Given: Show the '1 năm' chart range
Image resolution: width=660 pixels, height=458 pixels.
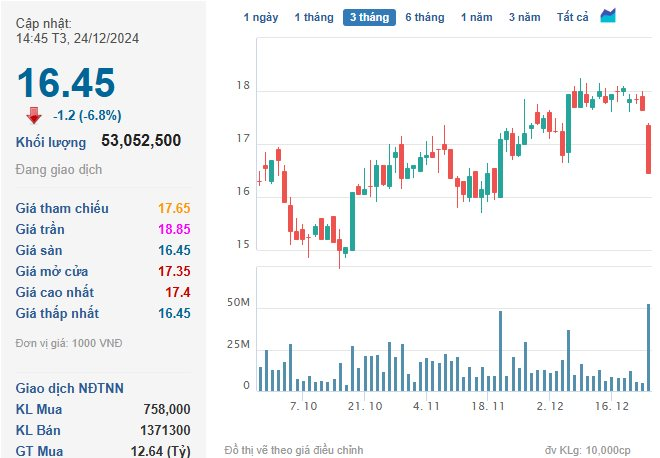Looking at the screenshot, I should pyautogui.click(x=476, y=17).
